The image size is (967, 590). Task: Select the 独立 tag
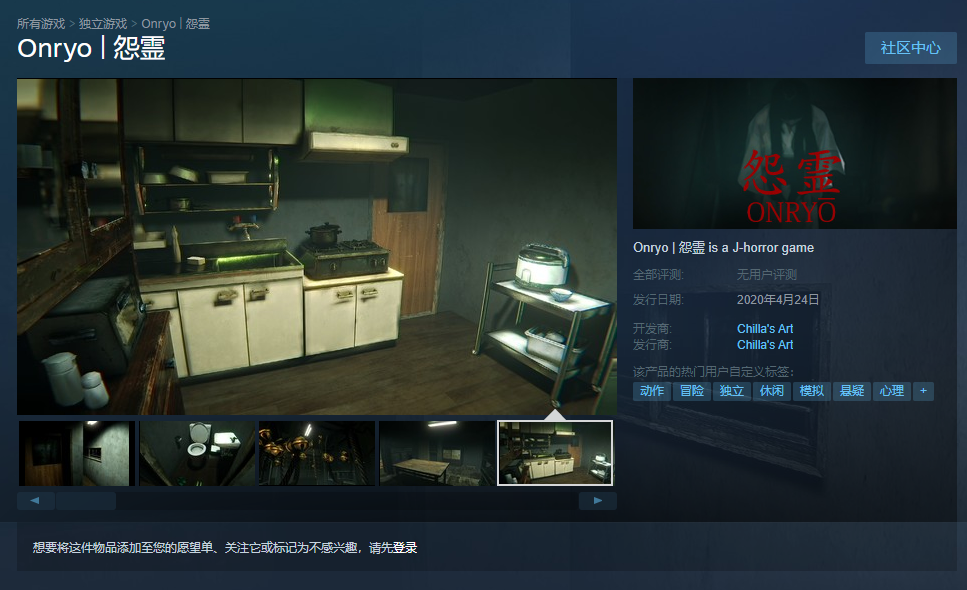pyautogui.click(x=731, y=391)
